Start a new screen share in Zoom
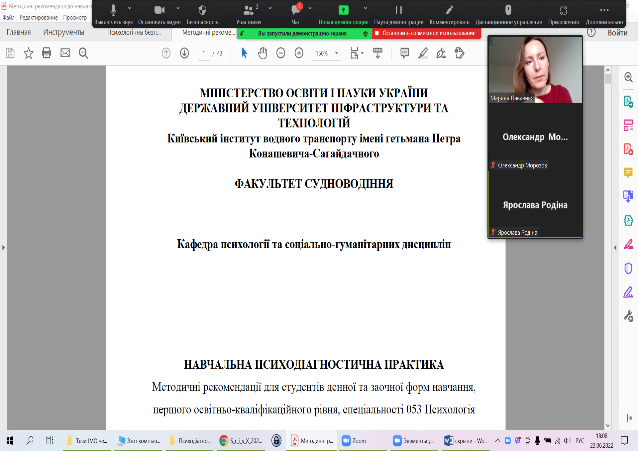 click(x=343, y=11)
